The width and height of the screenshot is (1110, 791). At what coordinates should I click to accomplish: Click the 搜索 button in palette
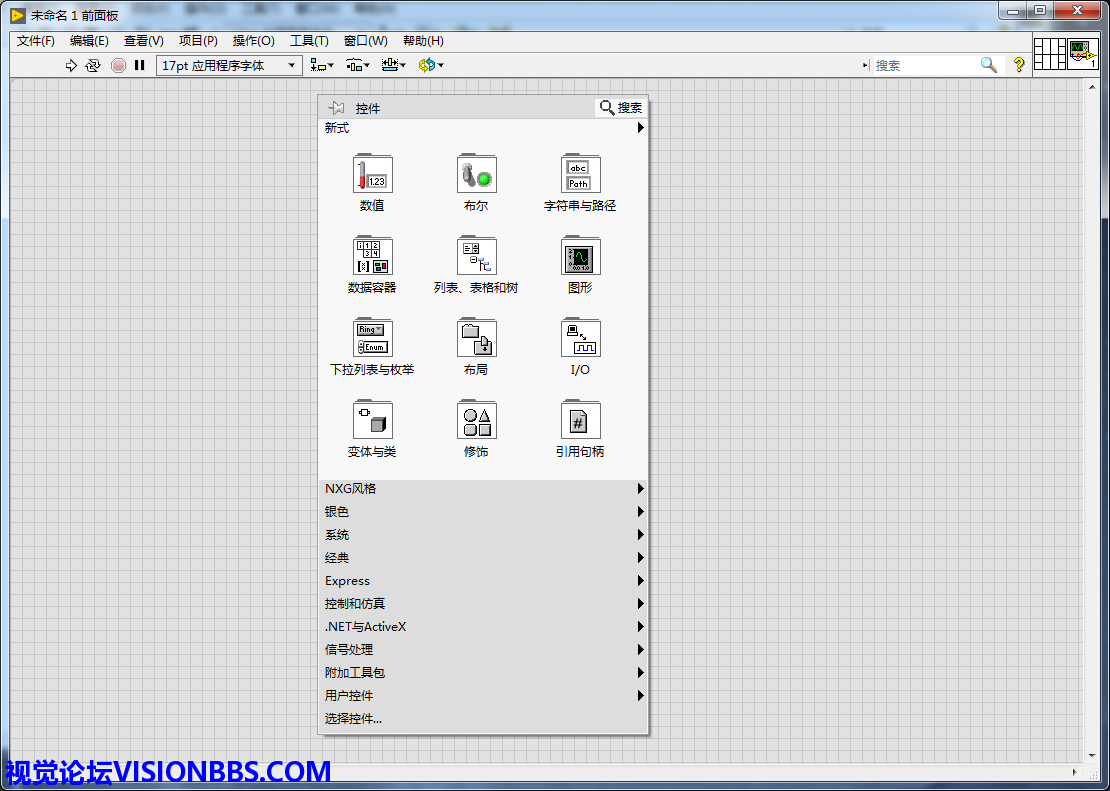(621, 108)
